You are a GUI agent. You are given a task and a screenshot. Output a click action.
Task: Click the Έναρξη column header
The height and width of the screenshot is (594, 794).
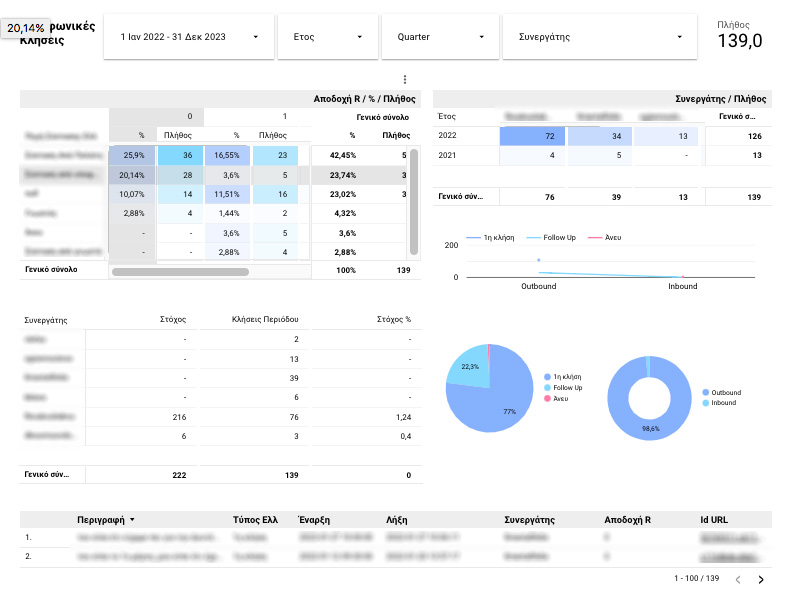pos(314,520)
